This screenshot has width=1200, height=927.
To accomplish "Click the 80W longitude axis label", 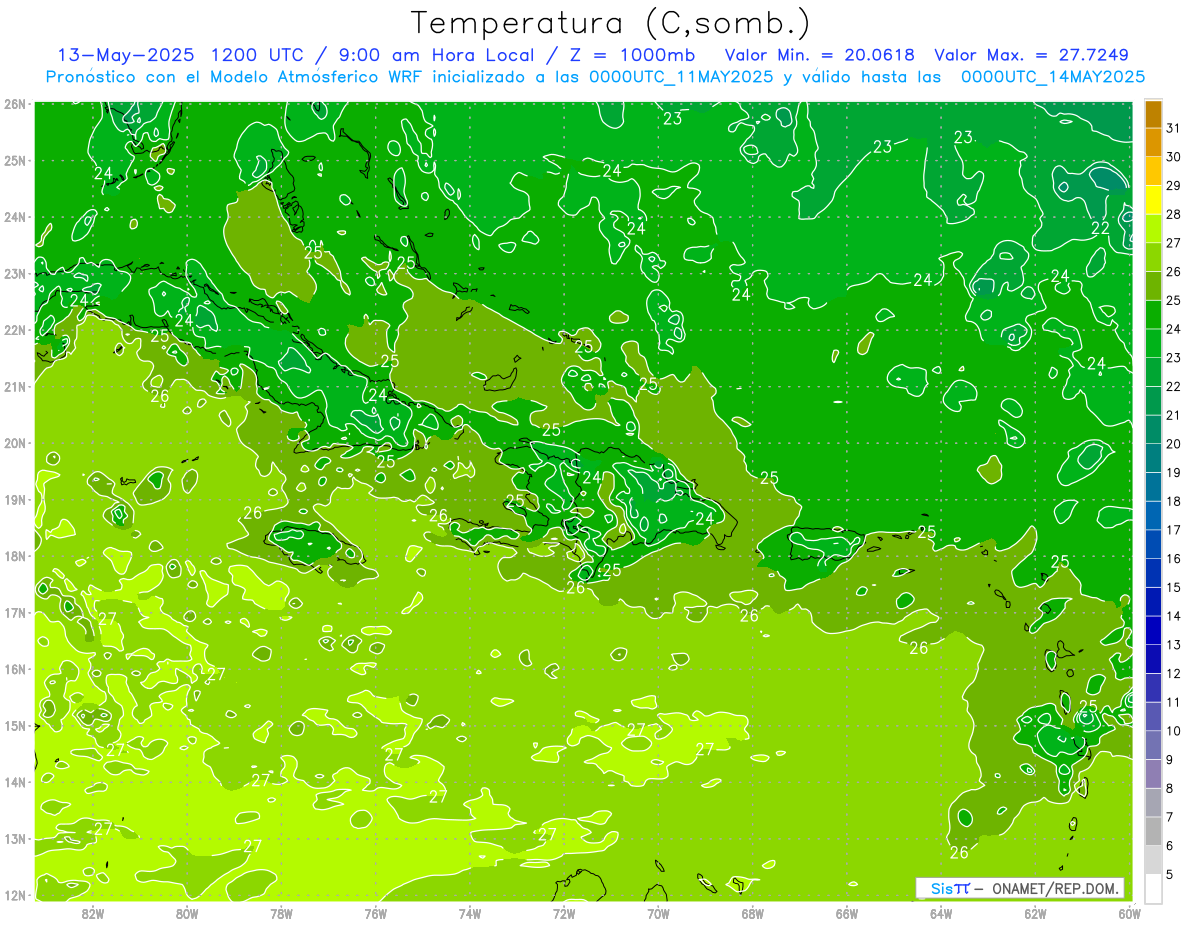I will (x=186, y=913).
